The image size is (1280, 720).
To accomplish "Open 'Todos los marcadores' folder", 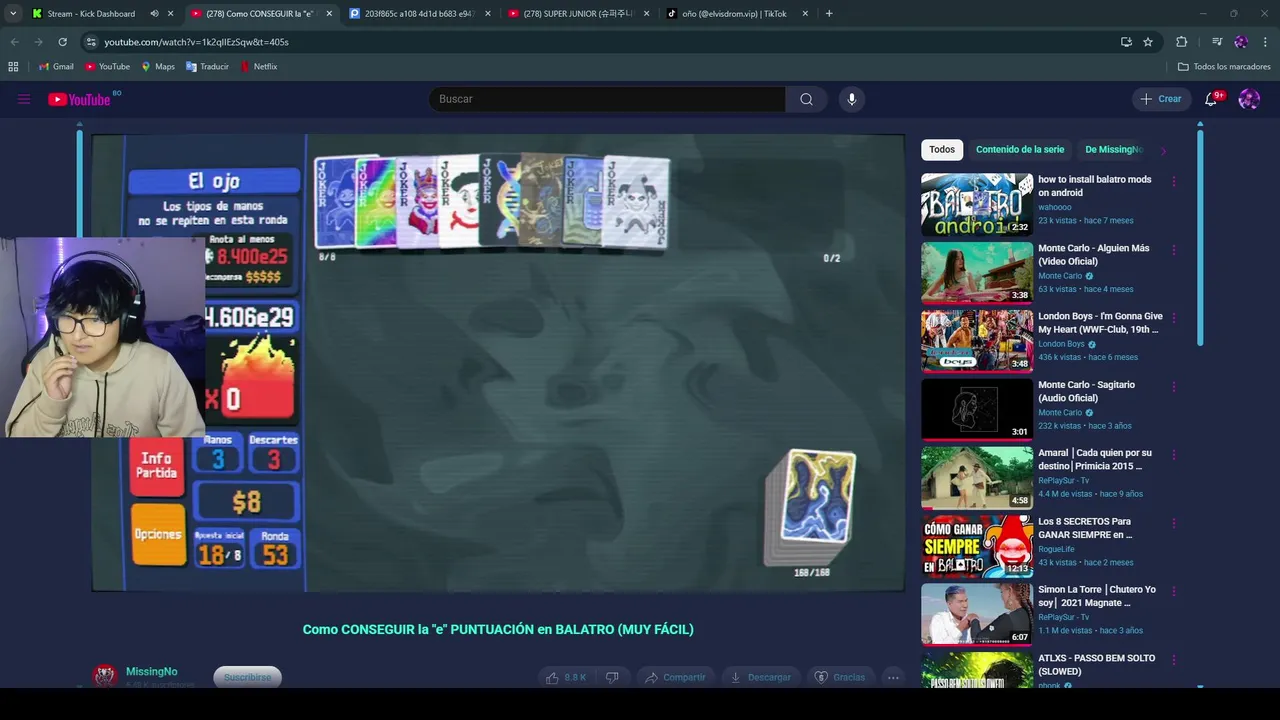I will coord(1224,67).
